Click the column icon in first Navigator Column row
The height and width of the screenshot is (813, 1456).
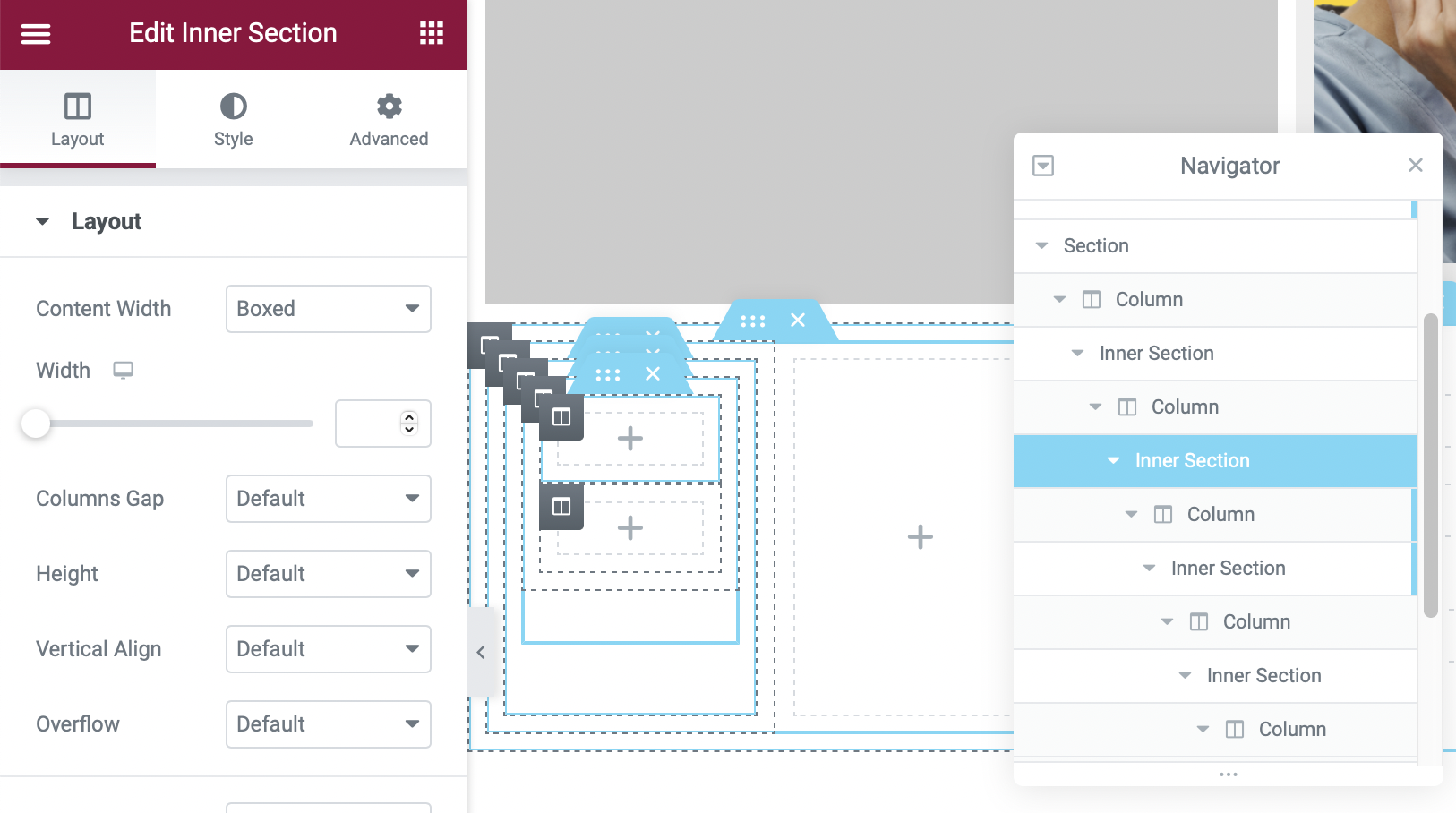pyautogui.click(x=1092, y=300)
